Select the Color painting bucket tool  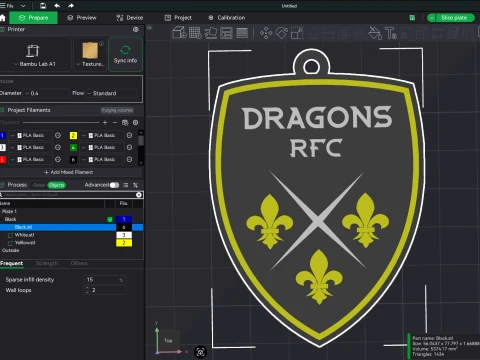tap(375, 33)
